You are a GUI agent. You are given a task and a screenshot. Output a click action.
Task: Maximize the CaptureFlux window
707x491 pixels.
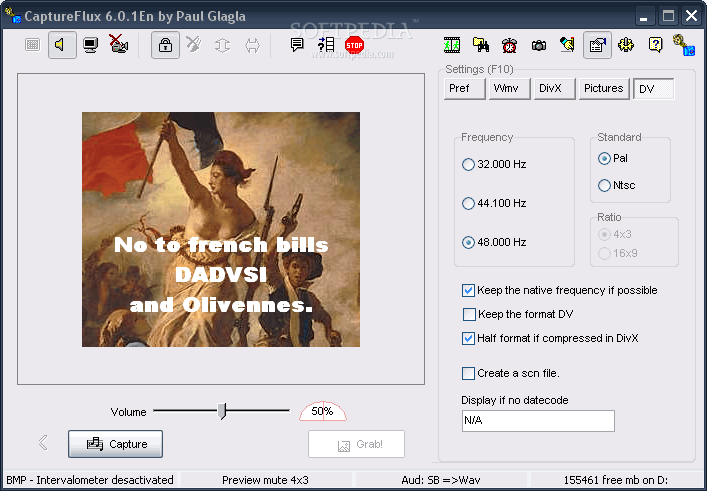point(668,17)
